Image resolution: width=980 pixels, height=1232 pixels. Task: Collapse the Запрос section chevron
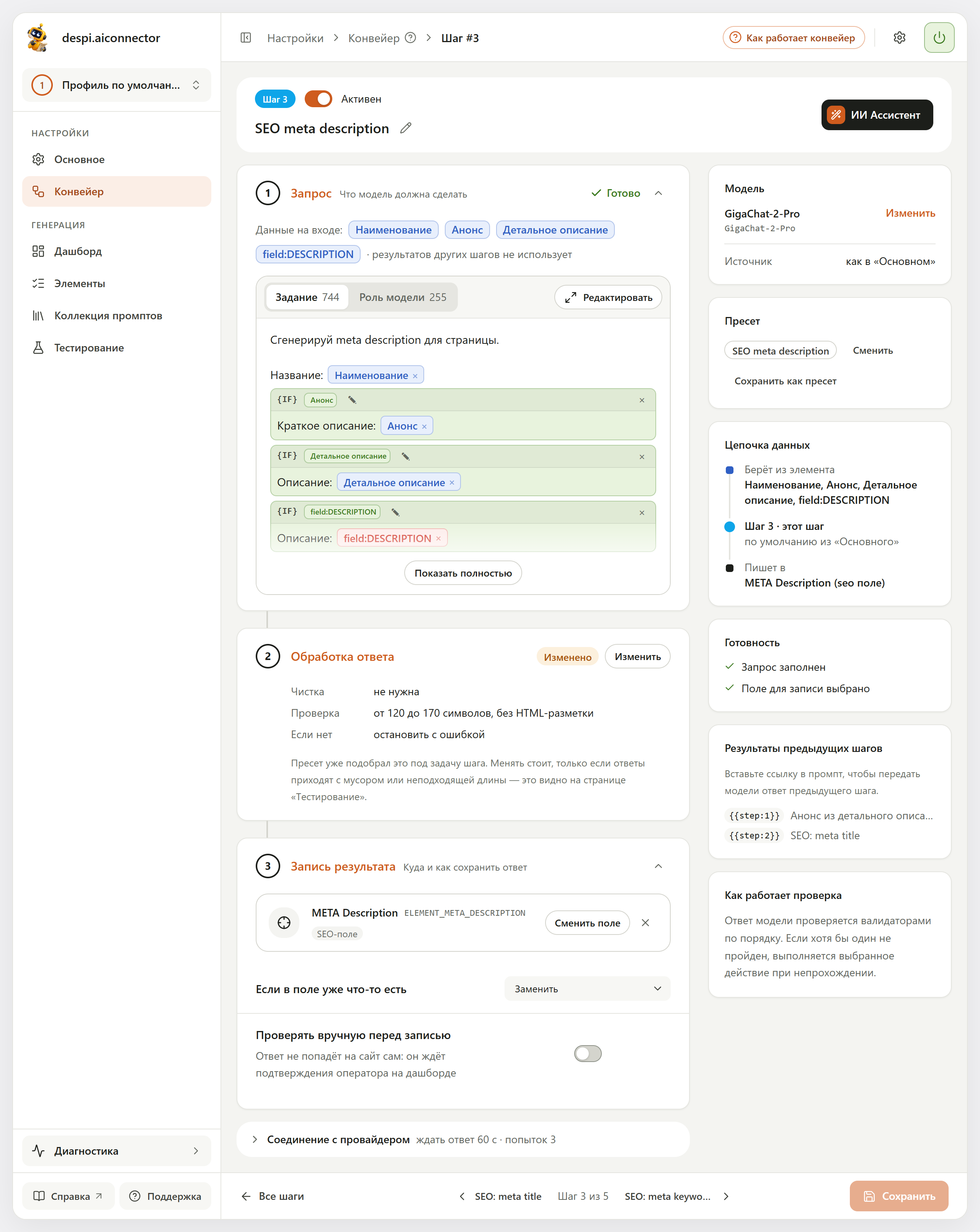tap(658, 193)
